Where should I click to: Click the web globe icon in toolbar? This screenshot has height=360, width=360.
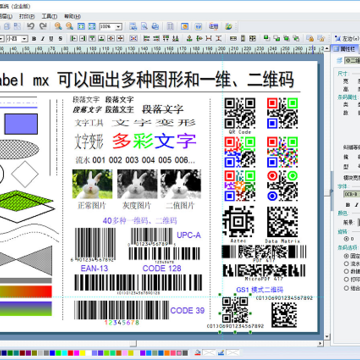click(x=229, y=26)
